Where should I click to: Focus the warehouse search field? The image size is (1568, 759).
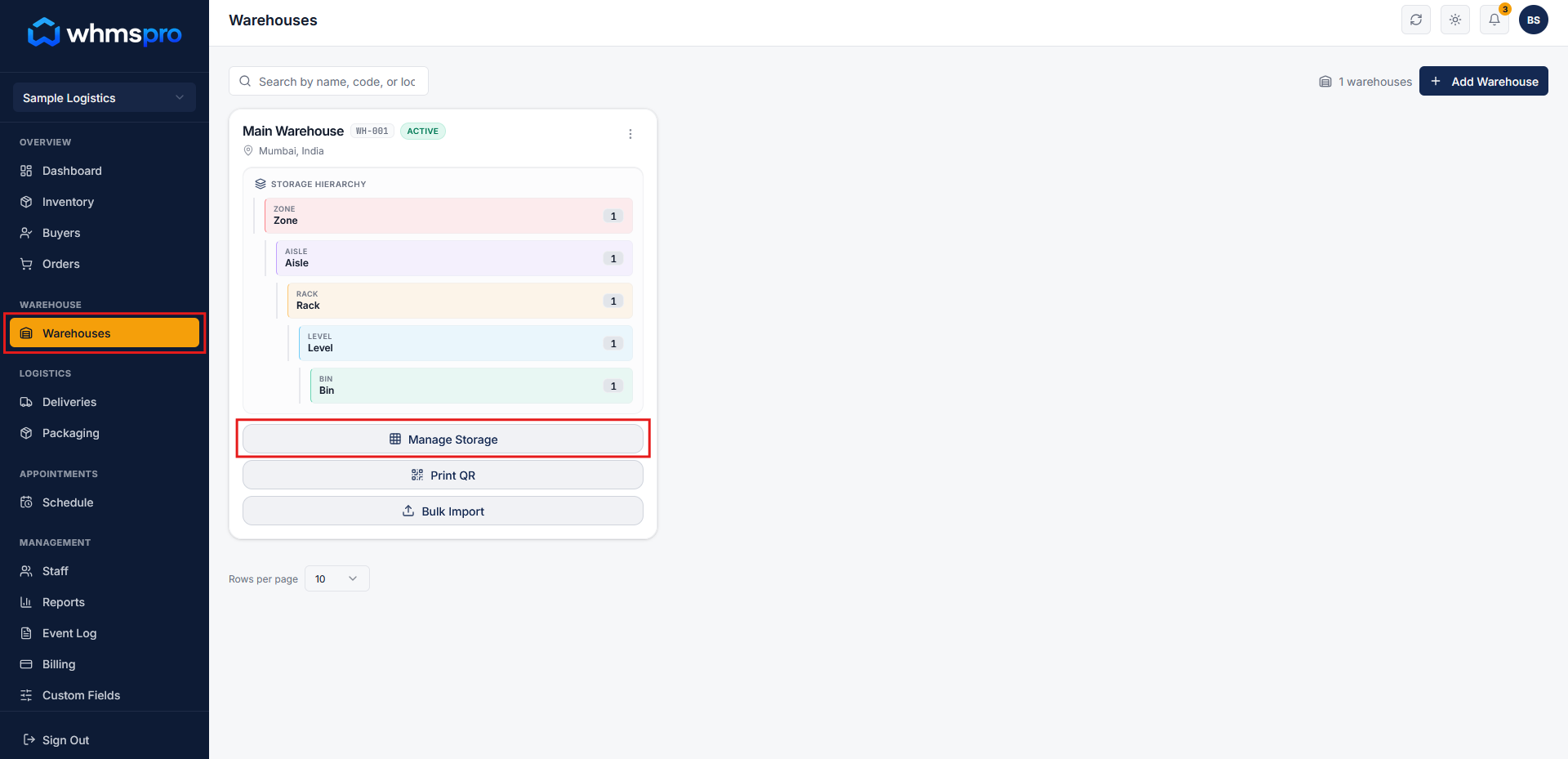(328, 81)
